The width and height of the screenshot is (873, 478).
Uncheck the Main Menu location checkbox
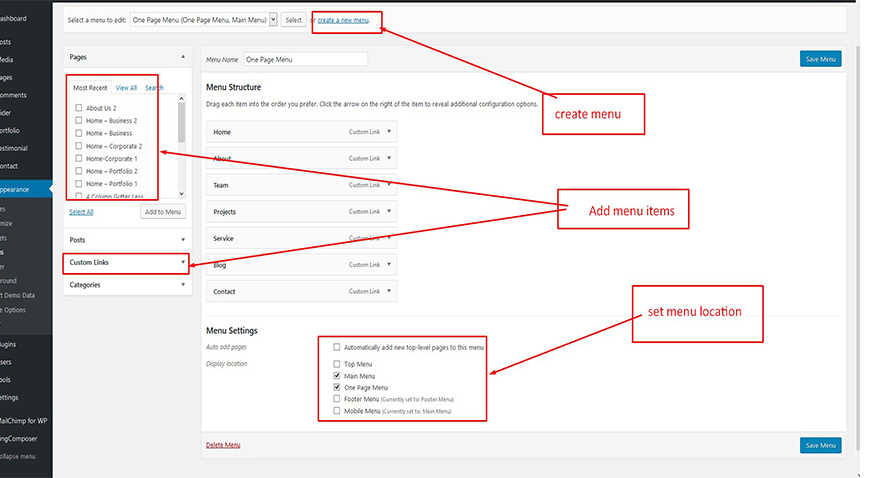pyautogui.click(x=337, y=376)
